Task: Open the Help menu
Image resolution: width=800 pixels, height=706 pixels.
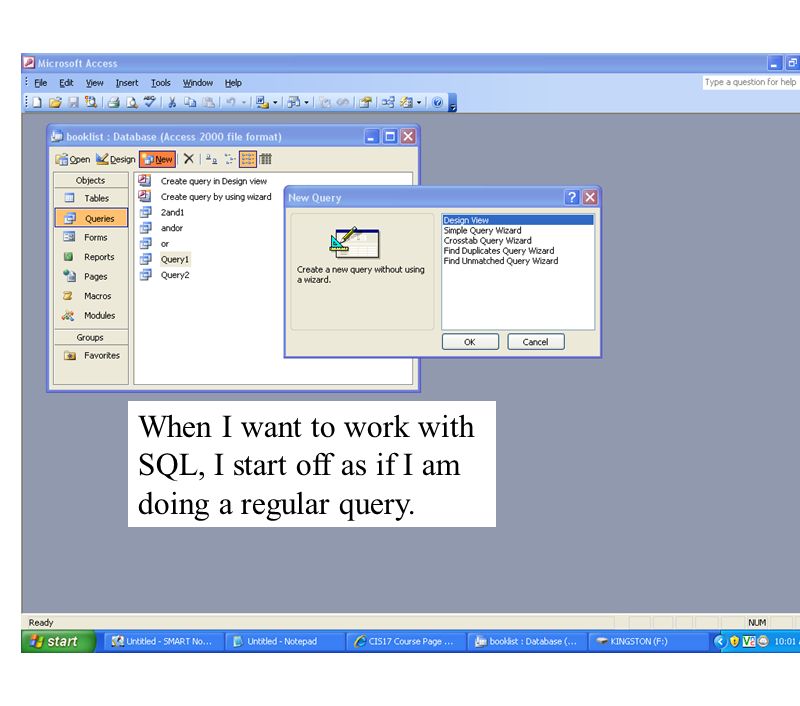Action: pos(233,83)
